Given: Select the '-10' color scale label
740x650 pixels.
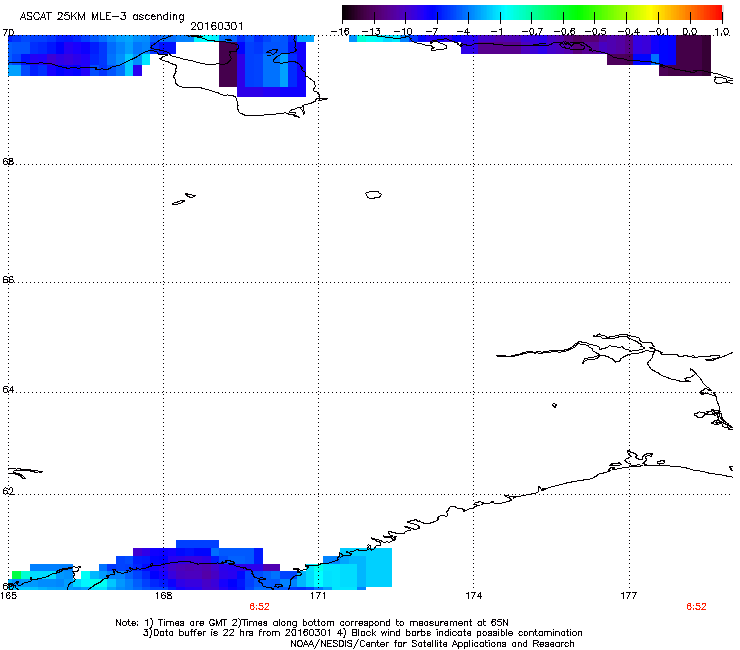Looking at the screenshot, I should click(403, 32).
